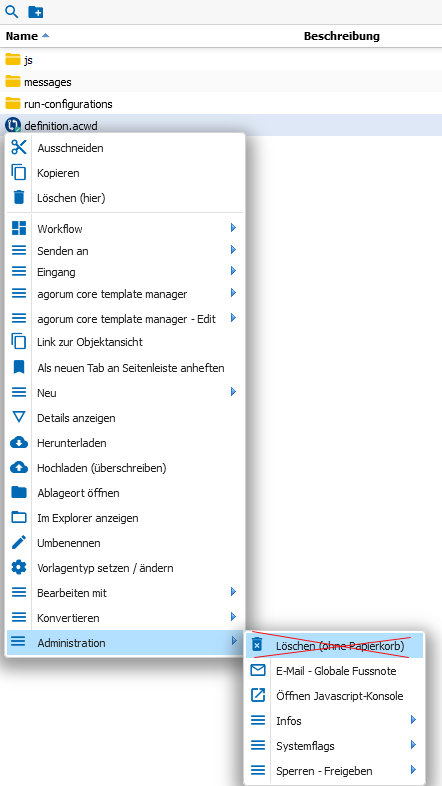Click the Beschreibung column header
The height and width of the screenshot is (786, 442).
342,36
